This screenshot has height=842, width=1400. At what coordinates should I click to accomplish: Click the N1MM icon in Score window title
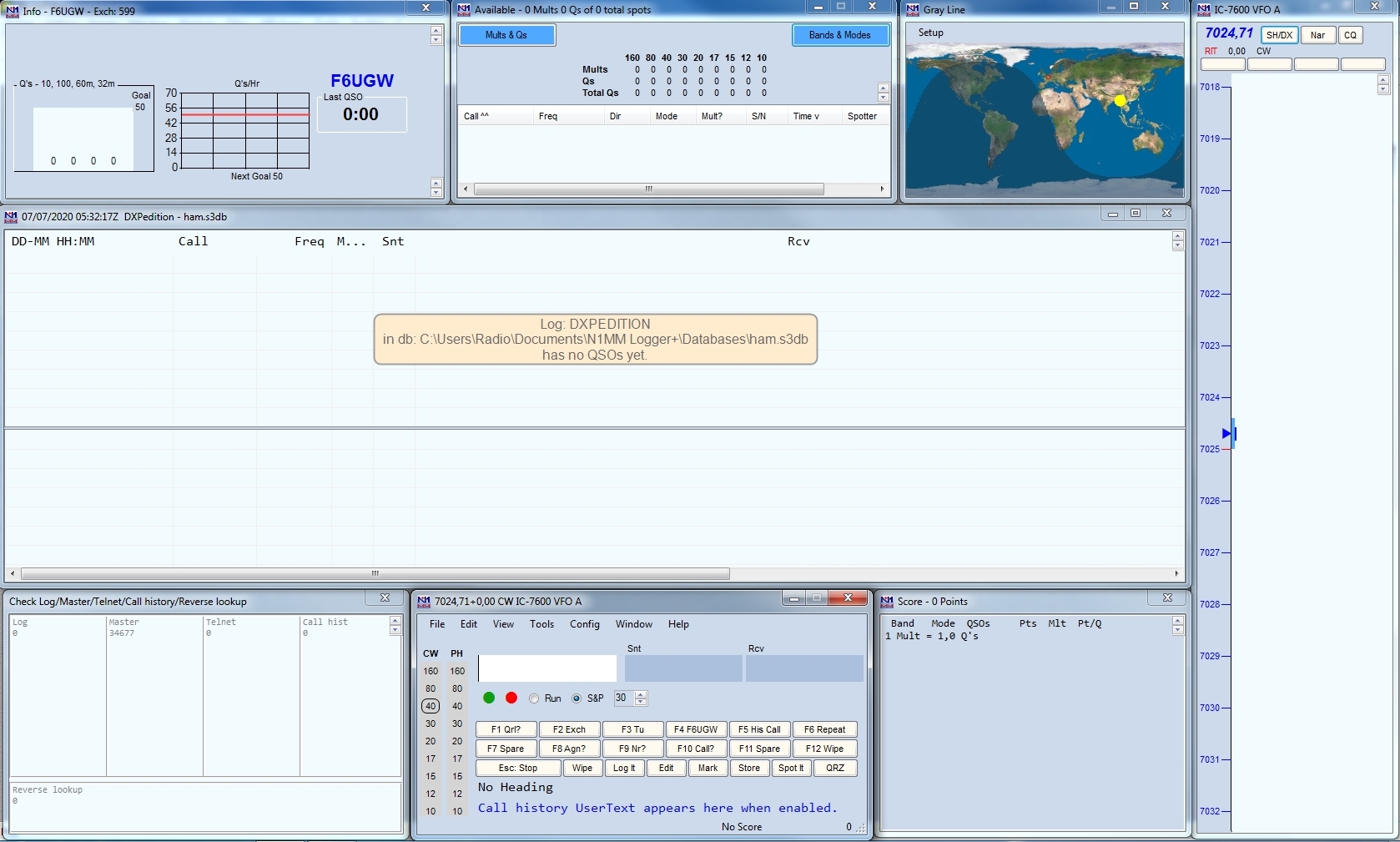[887, 601]
